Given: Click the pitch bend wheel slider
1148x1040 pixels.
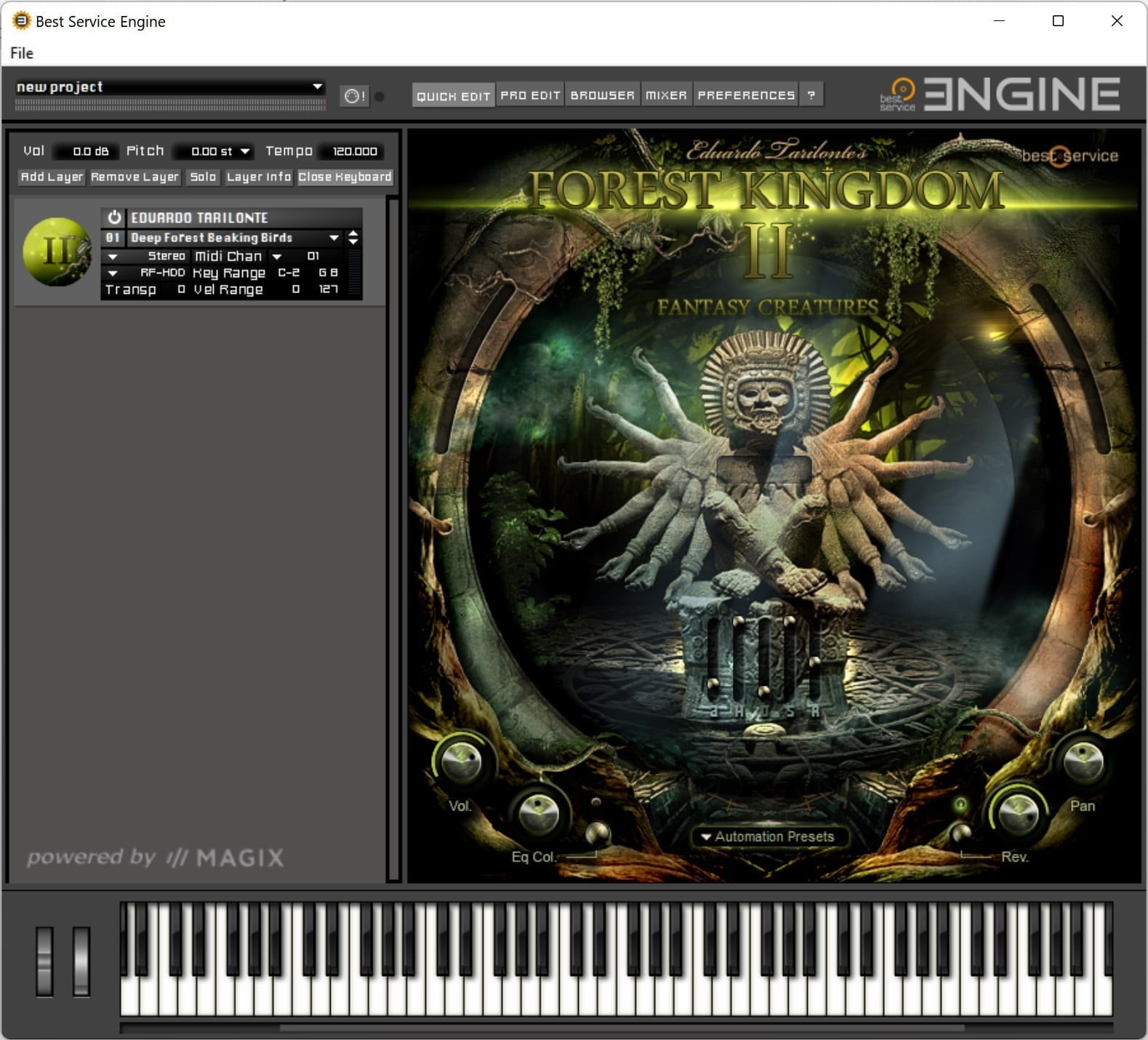Looking at the screenshot, I should [x=44, y=960].
